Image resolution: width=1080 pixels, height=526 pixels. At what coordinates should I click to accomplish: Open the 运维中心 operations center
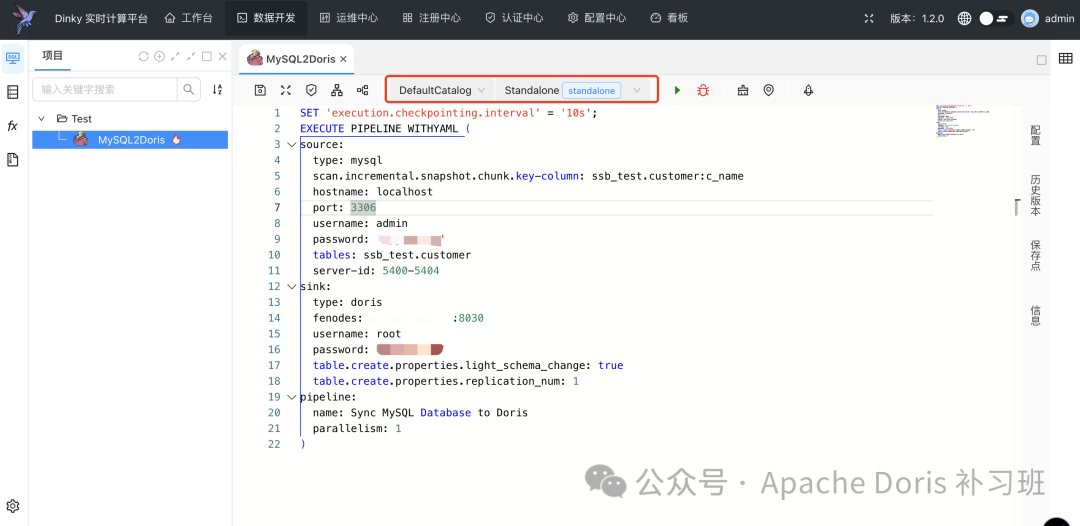349,19
